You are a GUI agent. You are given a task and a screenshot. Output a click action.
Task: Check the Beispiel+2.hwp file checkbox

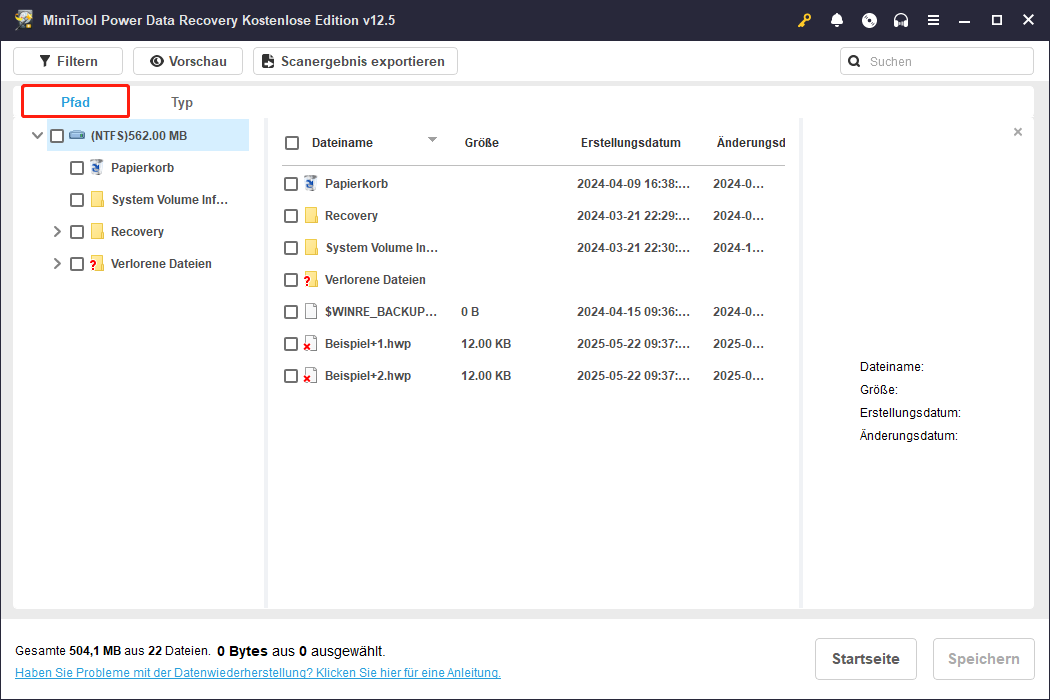coord(291,376)
